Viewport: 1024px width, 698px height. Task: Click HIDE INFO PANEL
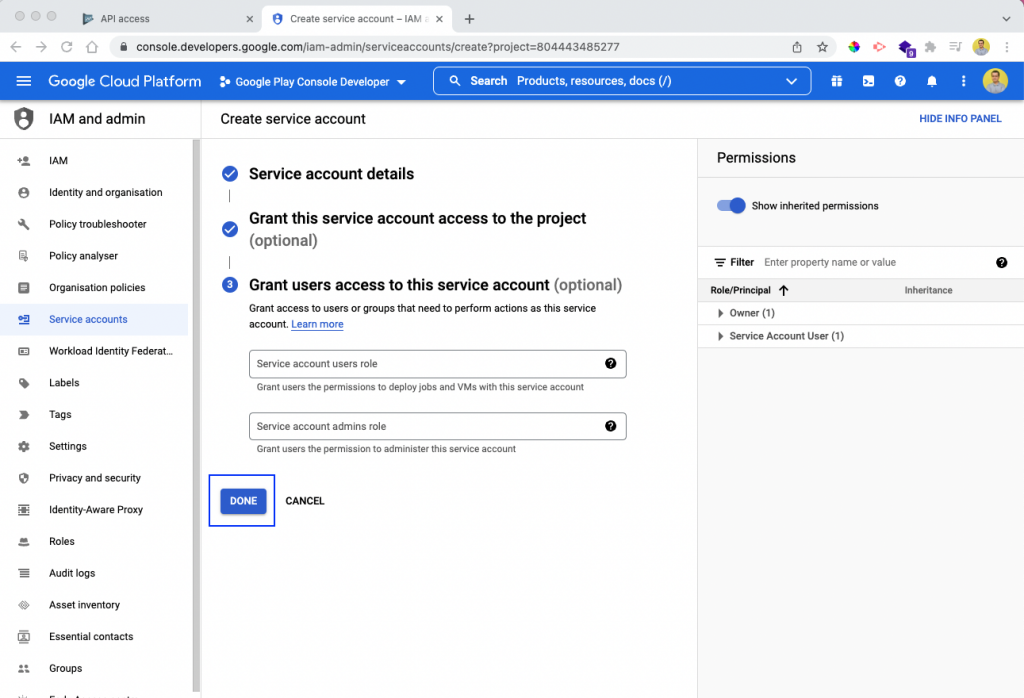pyautogui.click(x=960, y=119)
